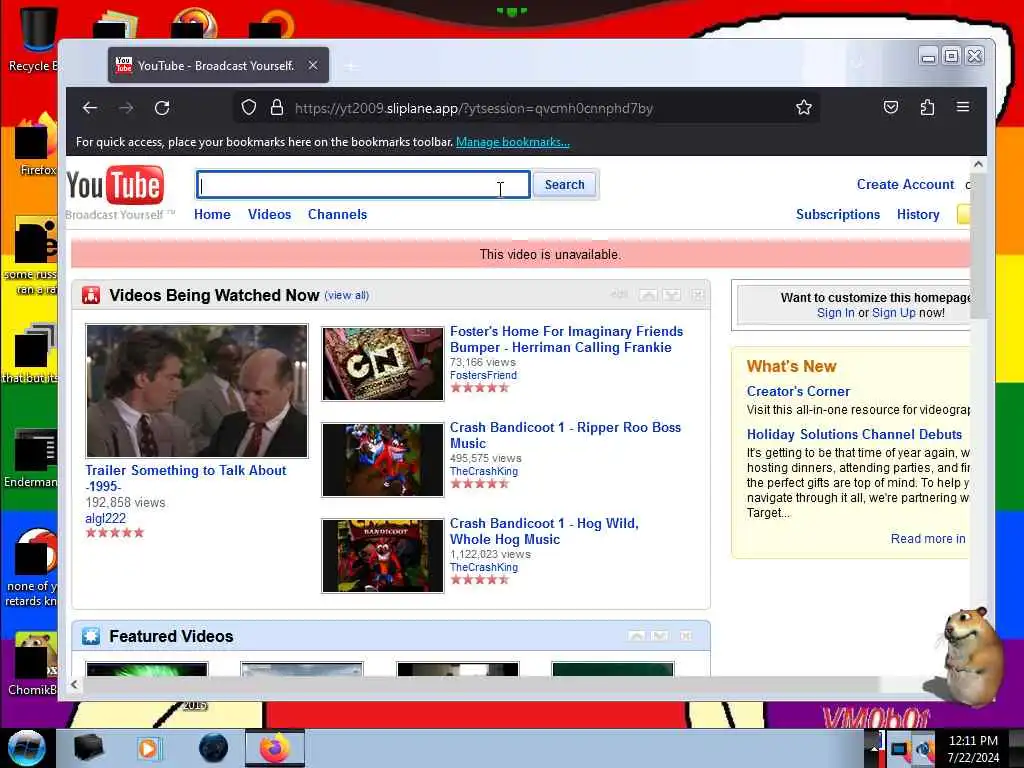Open the History link
The image size is (1024, 768).
point(918,214)
